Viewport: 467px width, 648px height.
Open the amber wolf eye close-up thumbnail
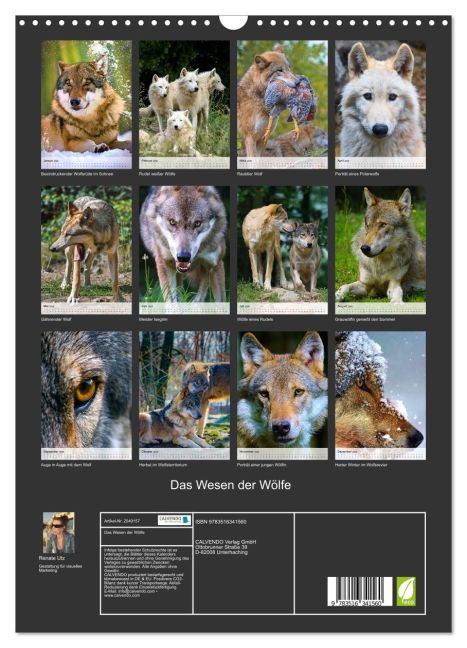(86, 395)
